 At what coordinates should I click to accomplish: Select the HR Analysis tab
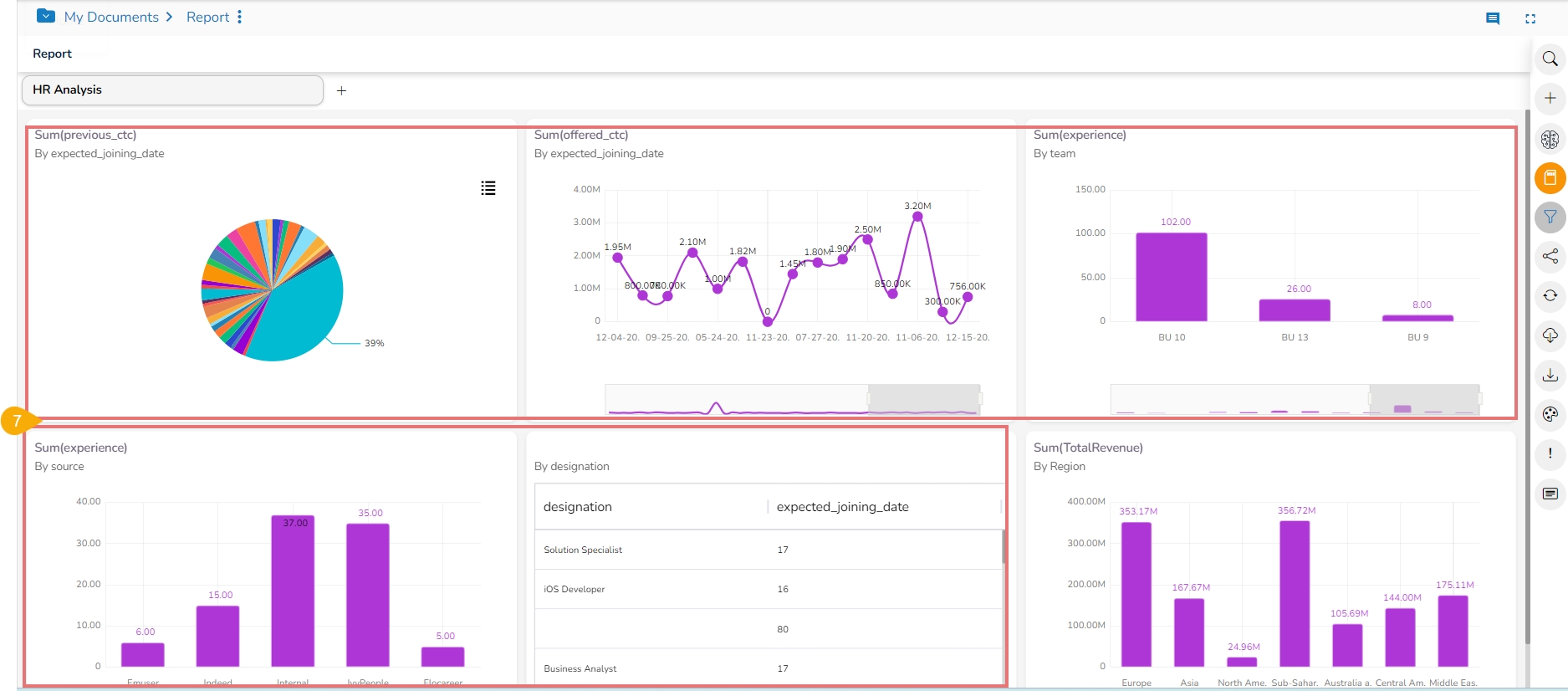coord(172,90)
